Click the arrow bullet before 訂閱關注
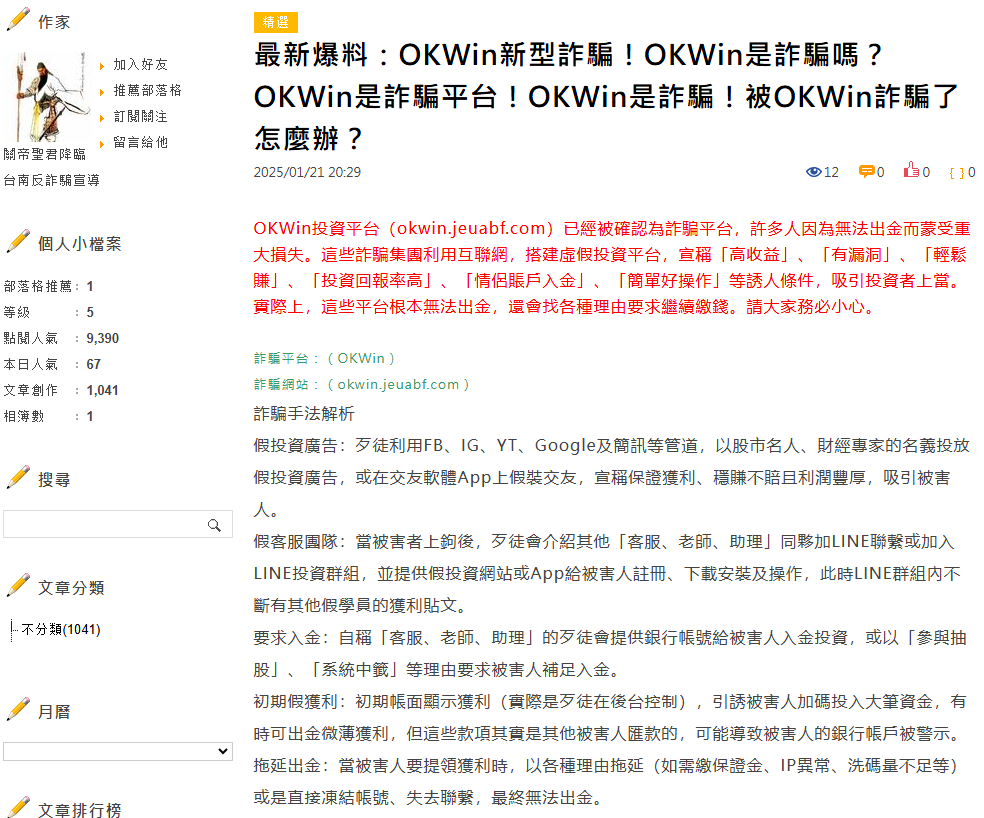 click(102, 118)
